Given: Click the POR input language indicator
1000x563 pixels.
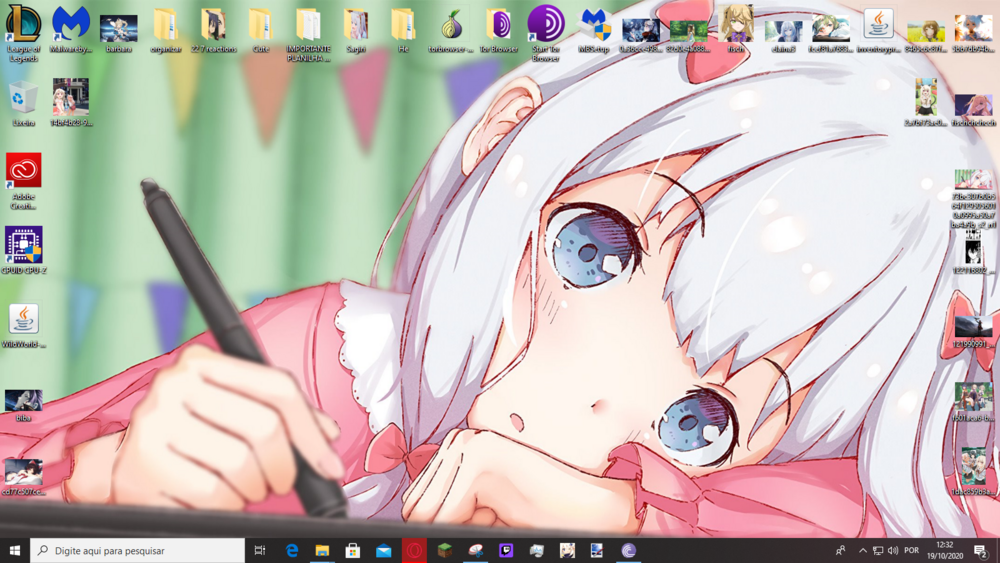Looking at the screenshot, I should coord(912,550).
